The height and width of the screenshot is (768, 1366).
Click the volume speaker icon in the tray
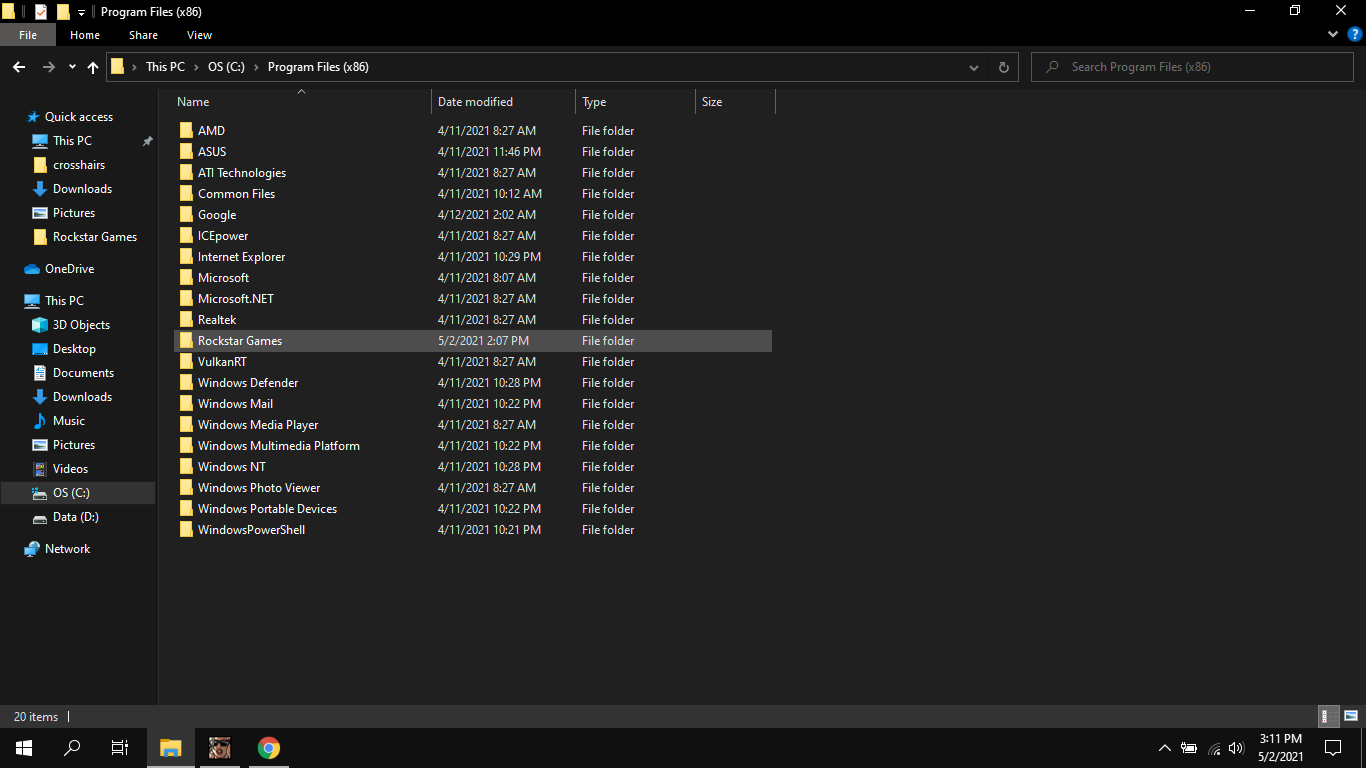(1237, 747)
